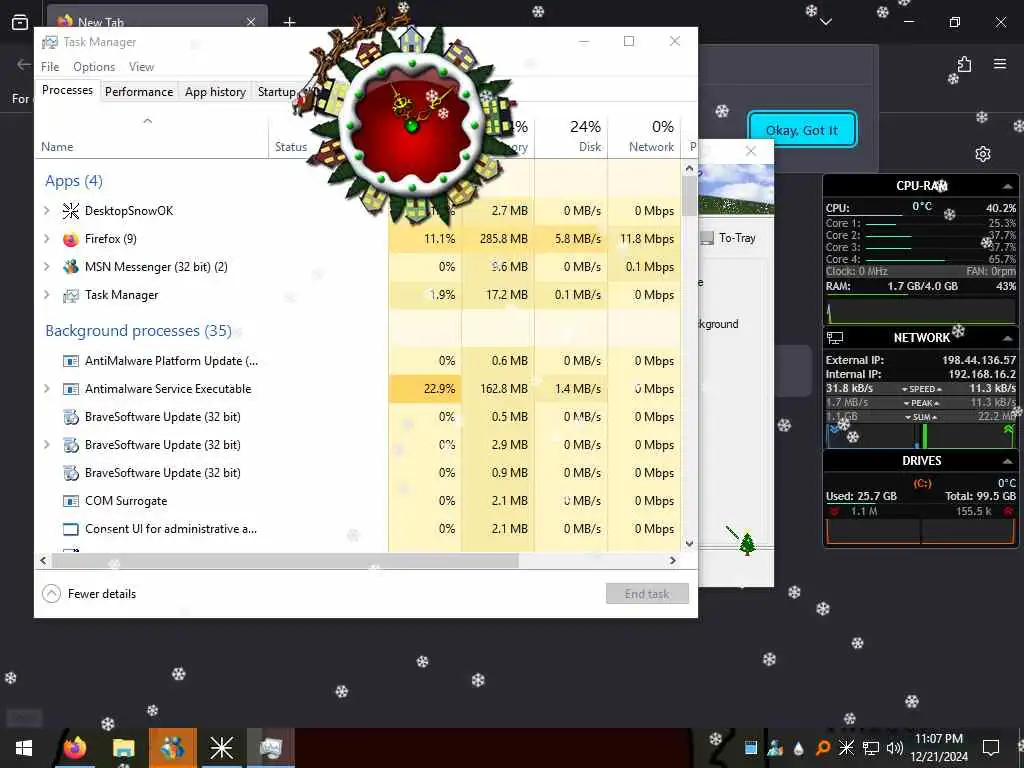Viewport: 1024px width, 768px height.
Task: Select Consent UI for administrative process icon
Action: coord(71,530)
